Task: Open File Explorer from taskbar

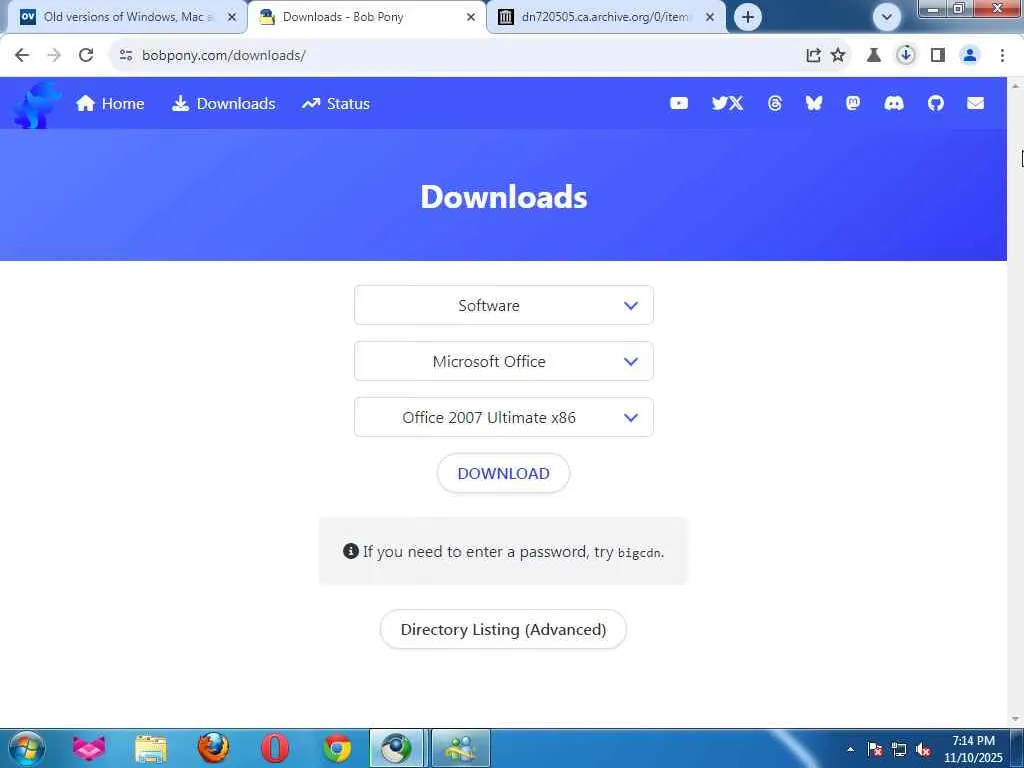Action: tap(151, 748)
